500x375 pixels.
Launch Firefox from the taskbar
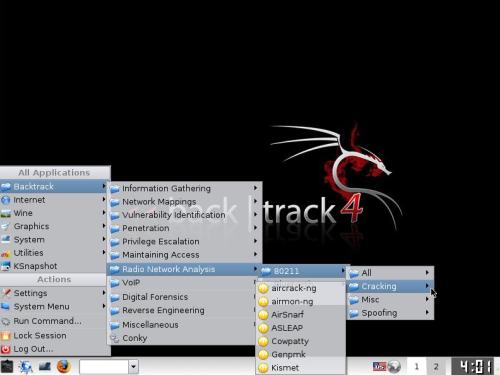click(x=64, y=366)
